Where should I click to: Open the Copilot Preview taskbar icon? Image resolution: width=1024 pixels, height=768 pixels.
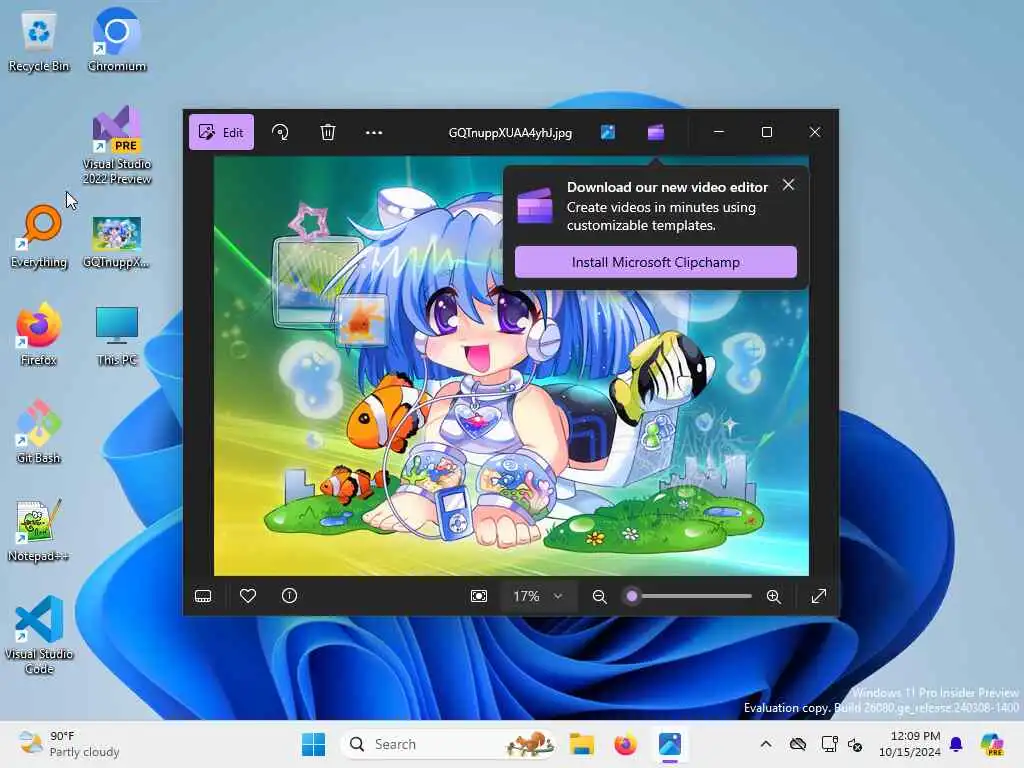point(992,744)
